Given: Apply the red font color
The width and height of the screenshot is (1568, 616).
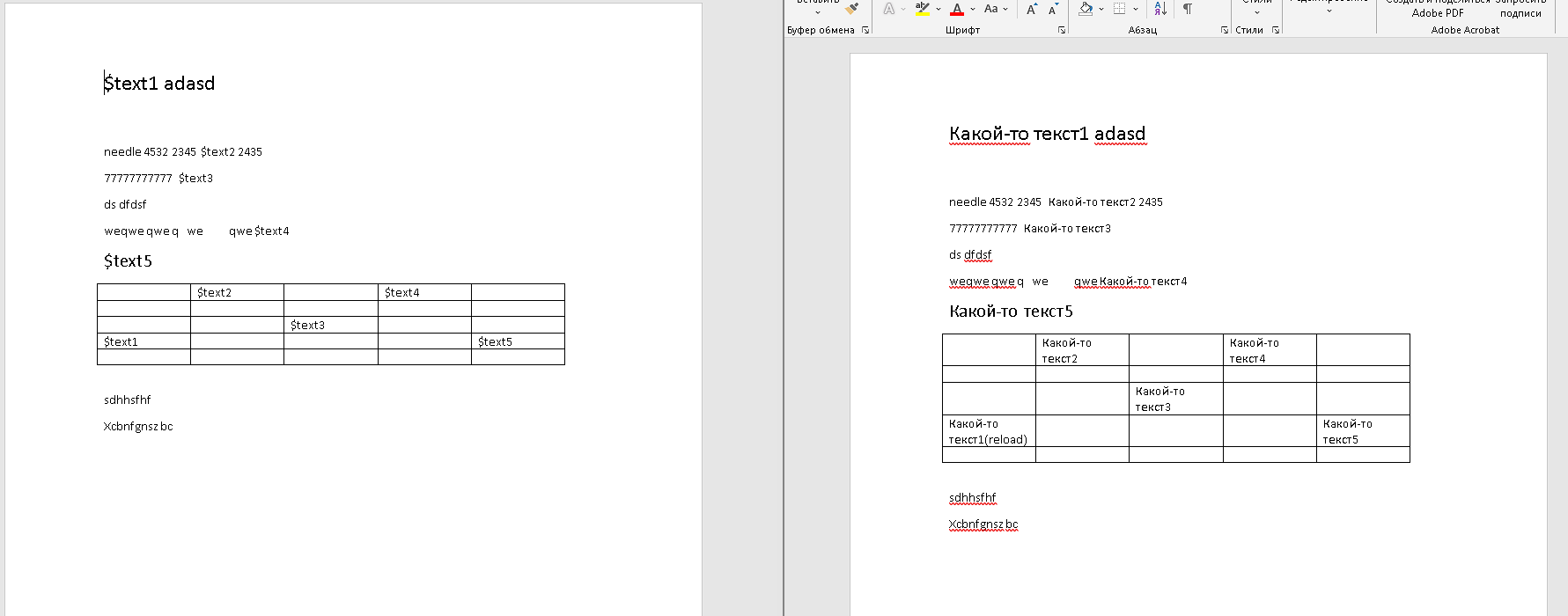Looking at the screenshot, I should (957, 9).
